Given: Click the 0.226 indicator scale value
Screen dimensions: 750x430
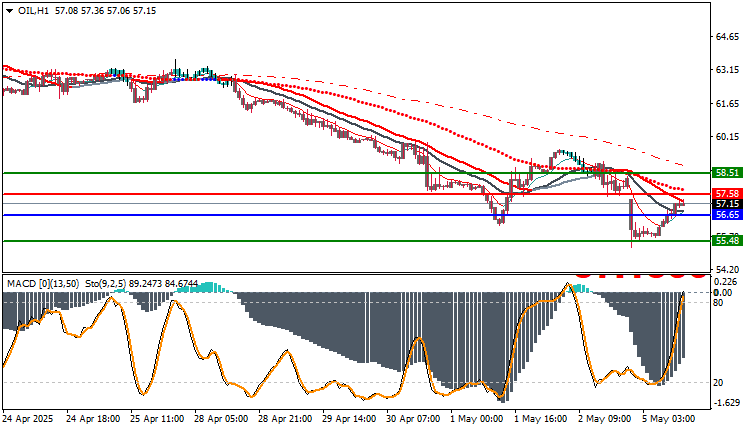Looking at the screenshot, I should (x=727, y=282).
